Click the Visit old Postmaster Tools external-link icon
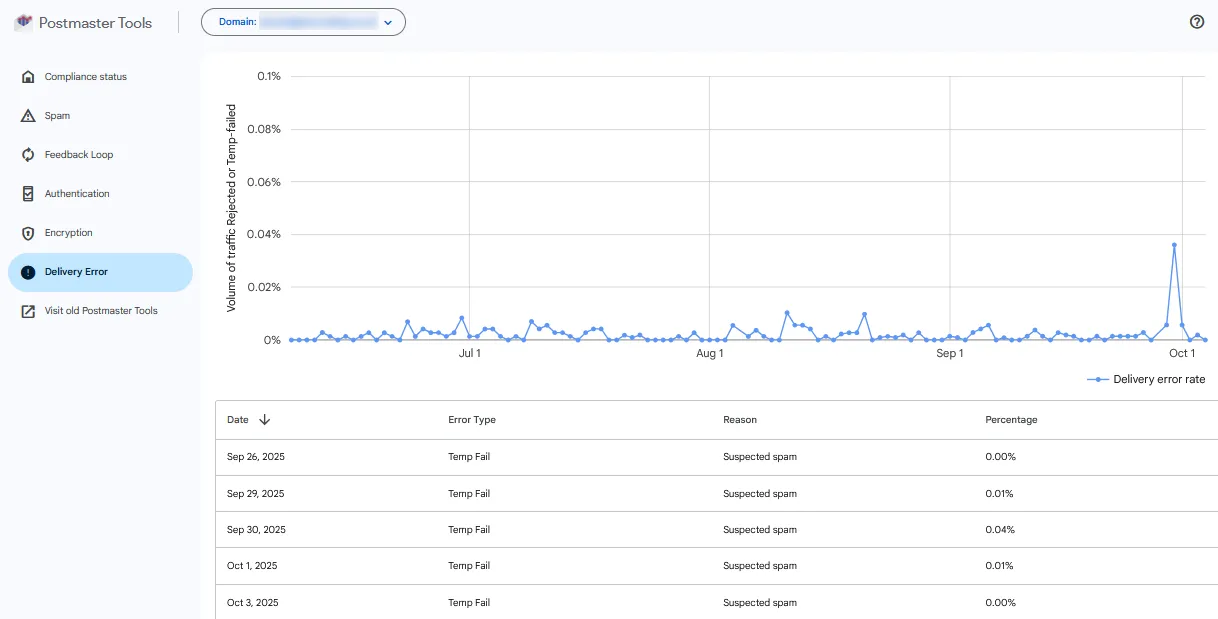Screen dimensions: 1218x619 pyautogui.click(x=28, y=311)
